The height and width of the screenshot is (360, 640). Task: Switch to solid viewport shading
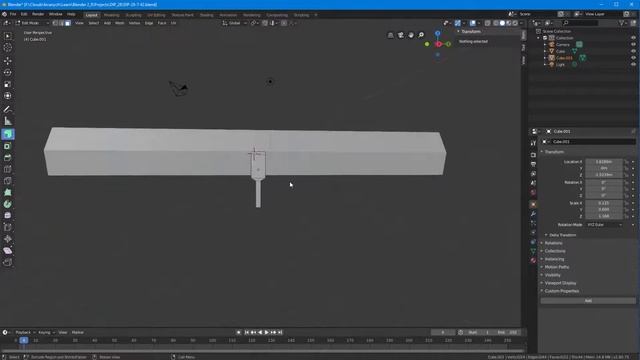click(502, 23)
